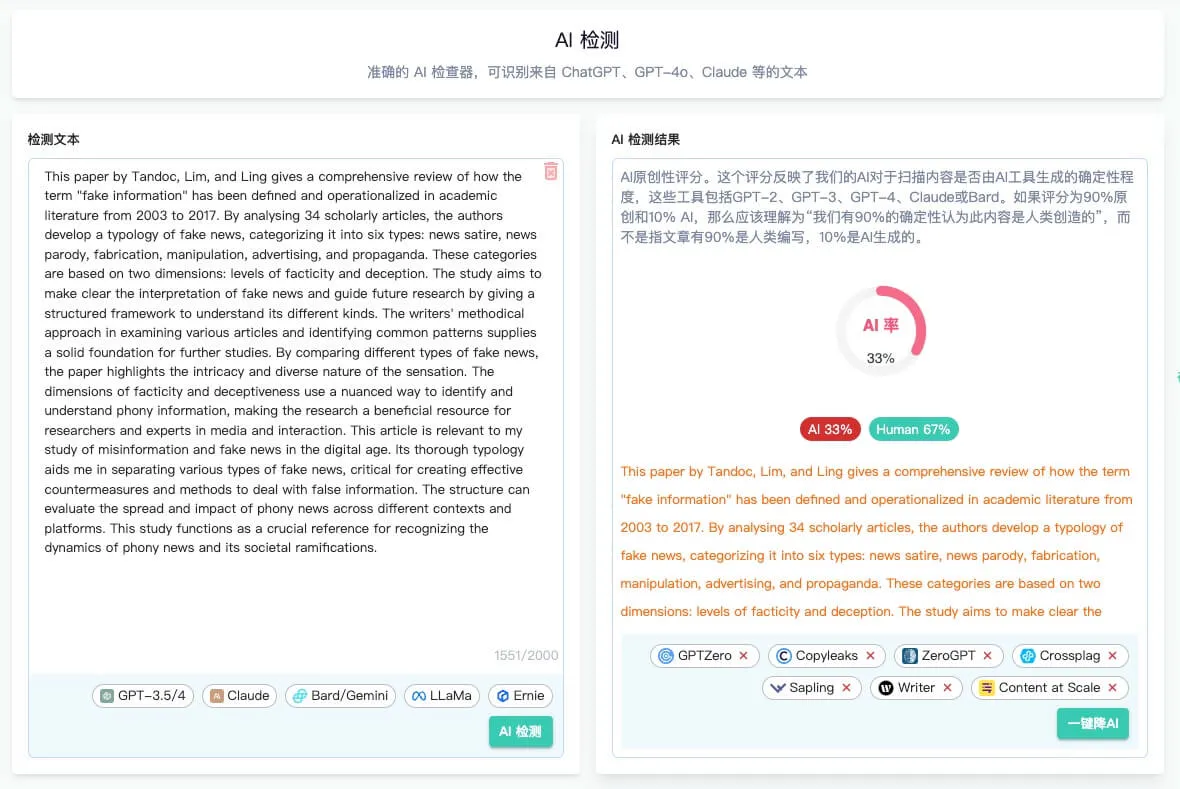Screen dimensions: 1180x789
Task: Click the trash icon to clear text
Action: click(x=550, y=172)
